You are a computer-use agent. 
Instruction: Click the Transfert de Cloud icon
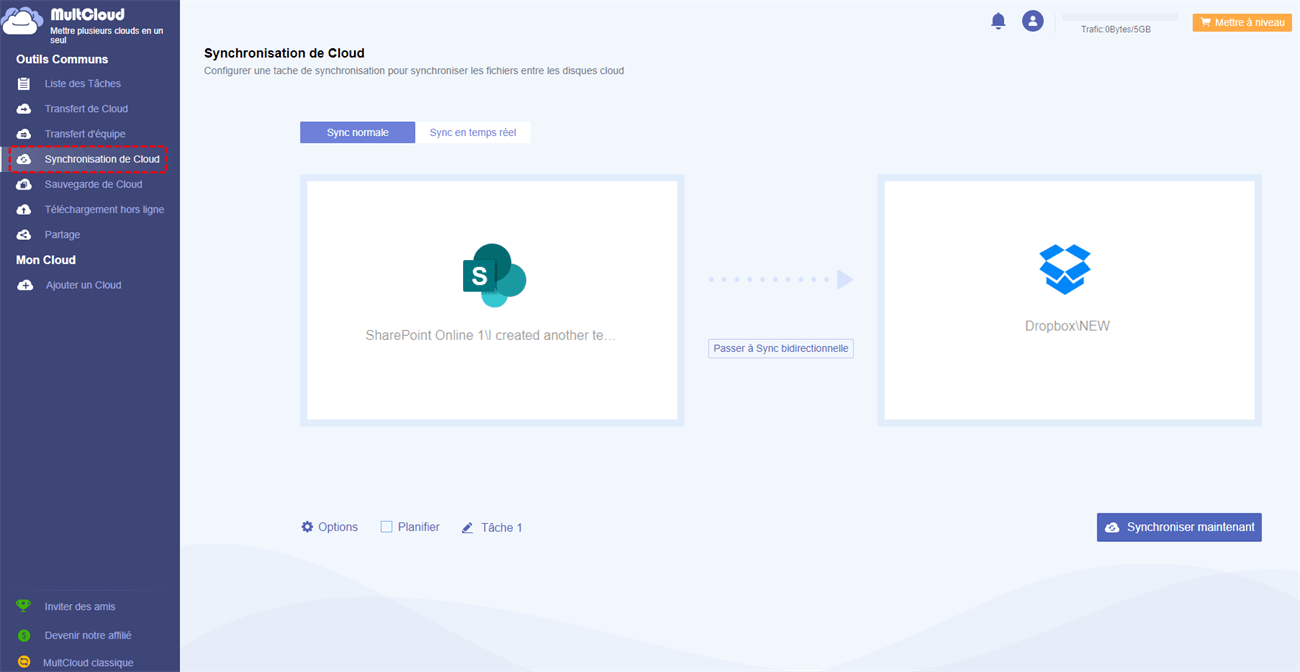tap(24, 109)
